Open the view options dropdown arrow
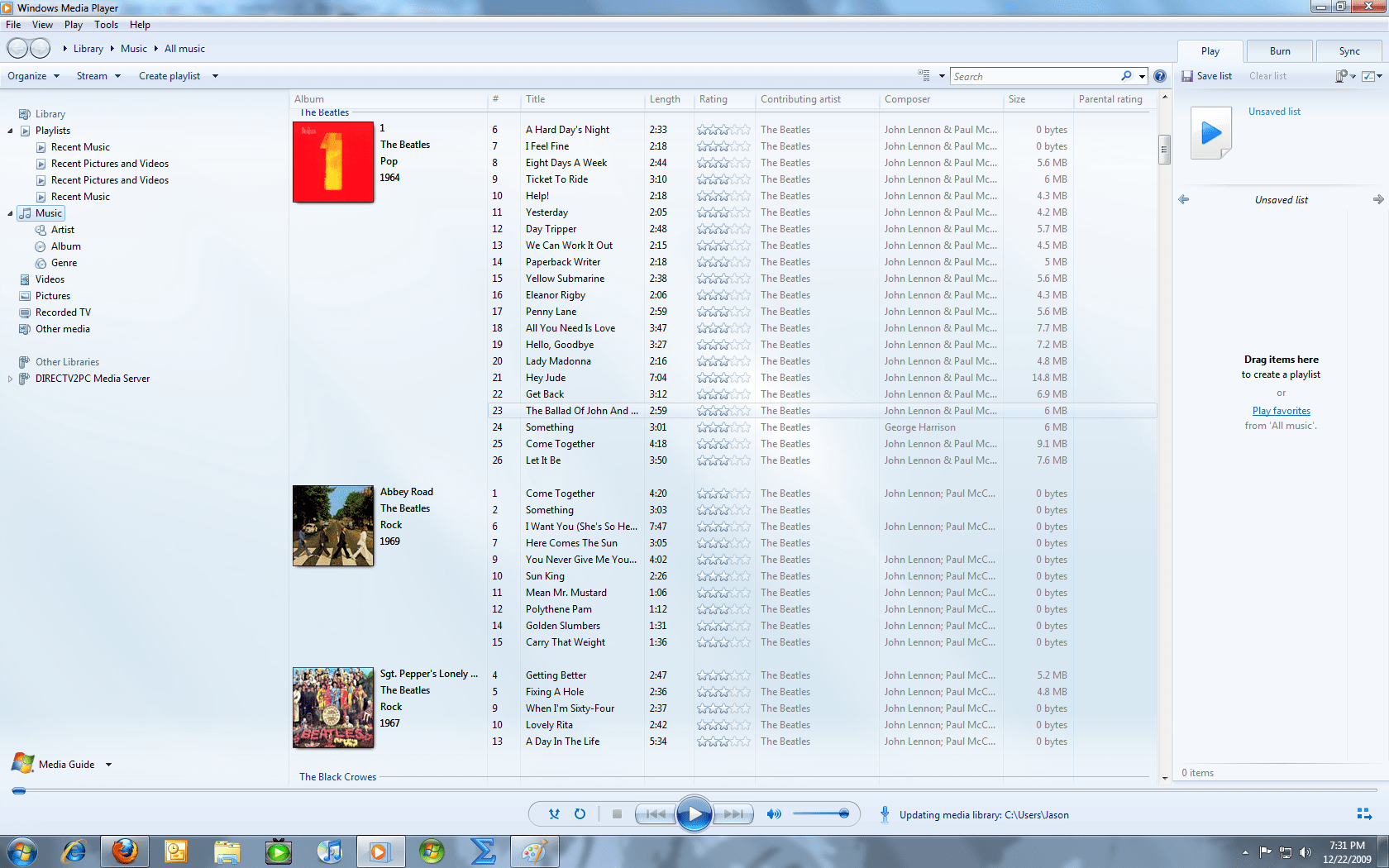Image resolution: width=1389 pixels, height=868 pixels. [942, 76]
